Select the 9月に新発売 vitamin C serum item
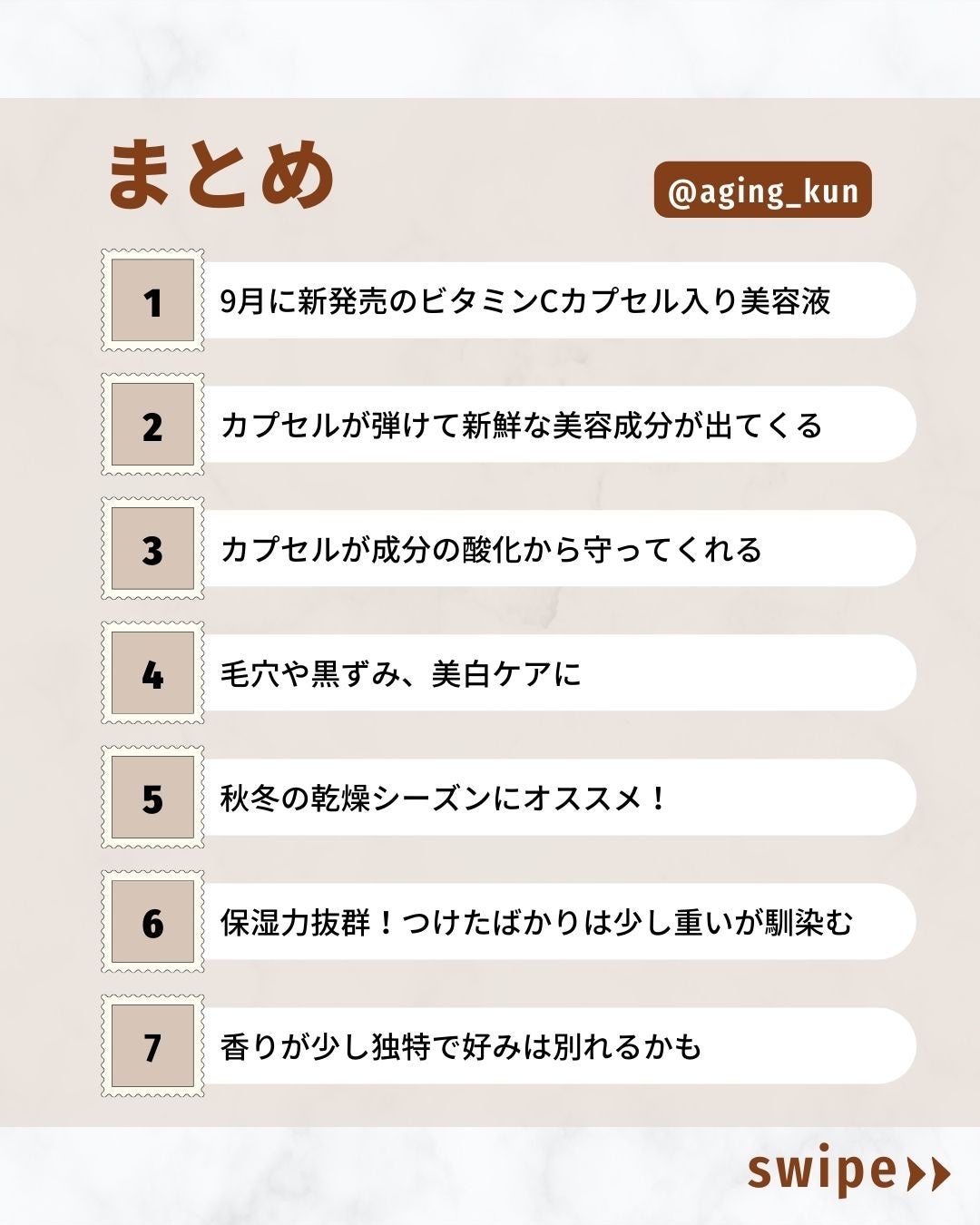980x1225 pixels. [x=526, y=301]
